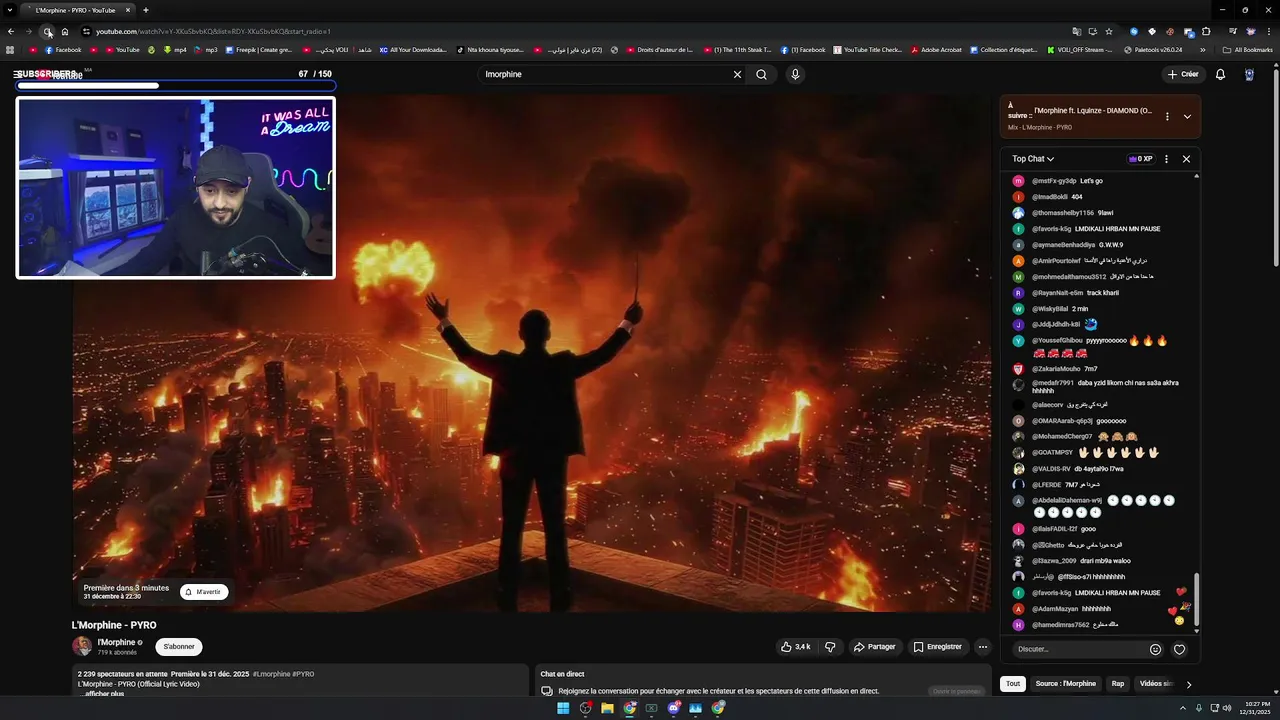Open File Explorer from the taskbar

point(607,708)
